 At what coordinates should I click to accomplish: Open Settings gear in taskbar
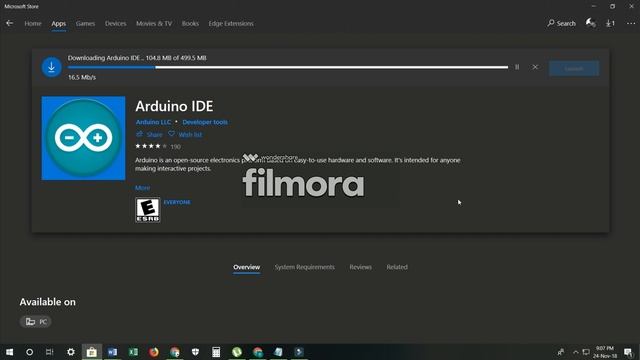point(71,352)
